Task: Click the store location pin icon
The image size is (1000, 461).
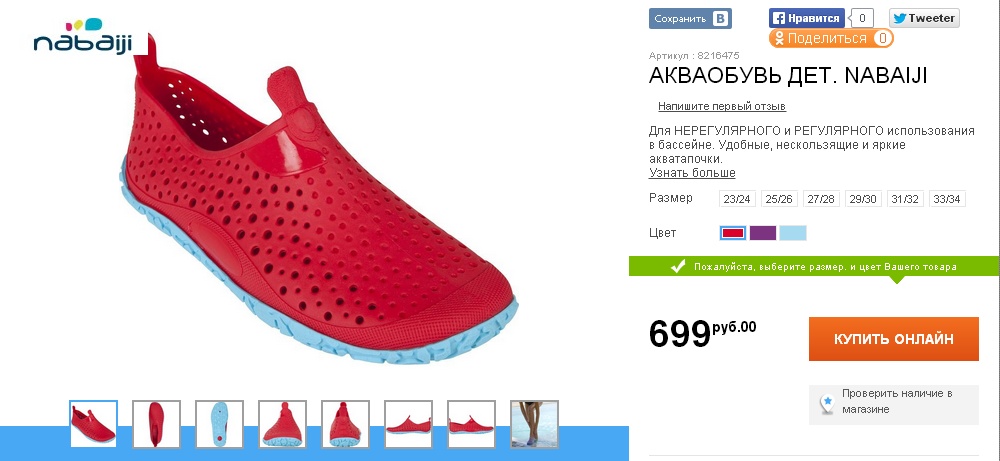Action: coord(827,404)
